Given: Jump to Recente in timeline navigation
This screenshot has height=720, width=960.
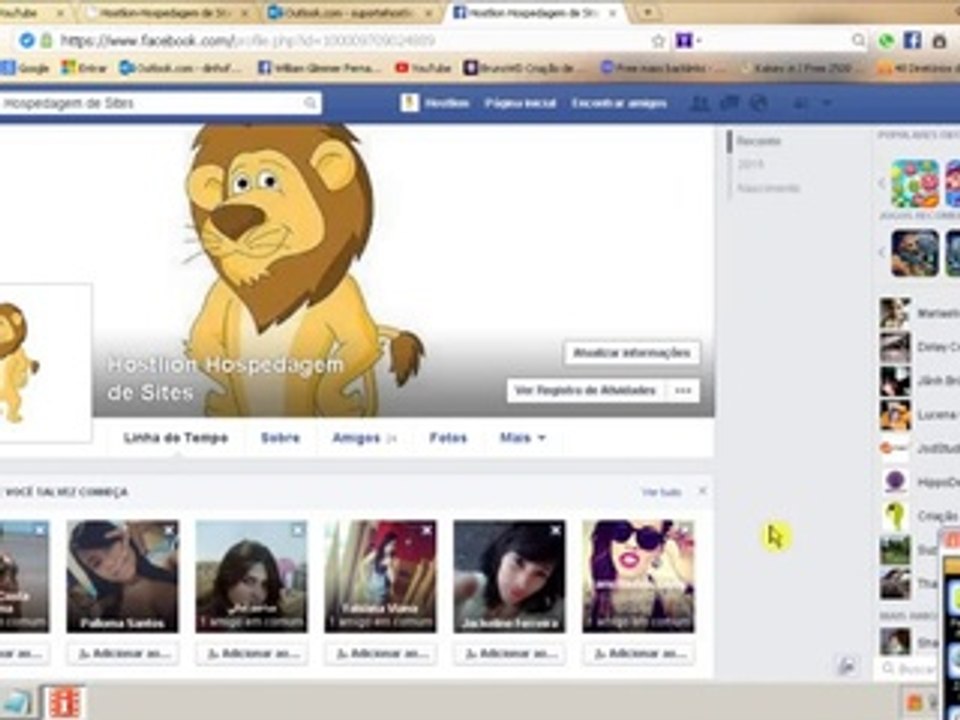Looking at the screenshot, I should [x=758, y=141].
